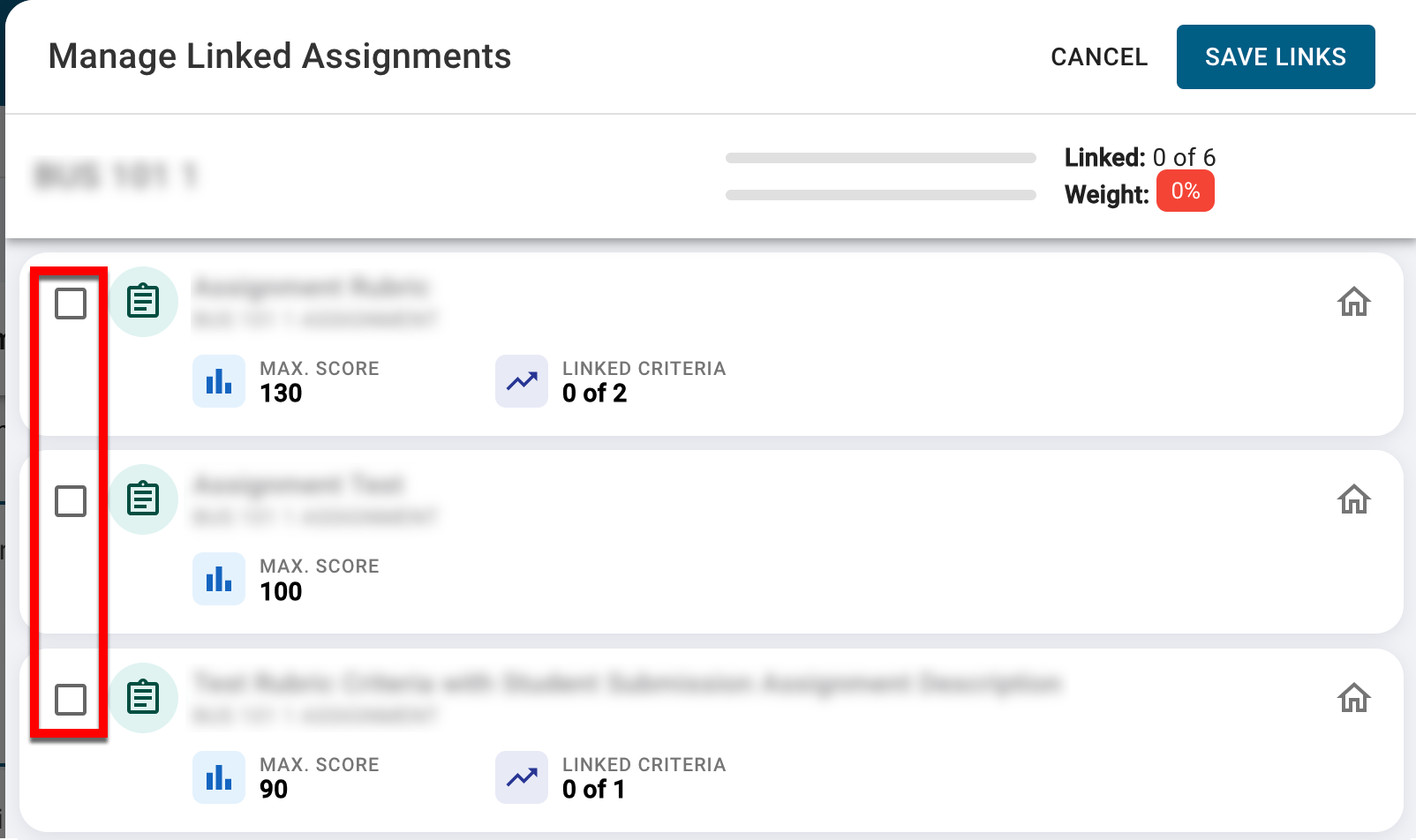Screen dimensions: 1416x840
Task: Cancel managing linked assignments
Action: 1099,57
